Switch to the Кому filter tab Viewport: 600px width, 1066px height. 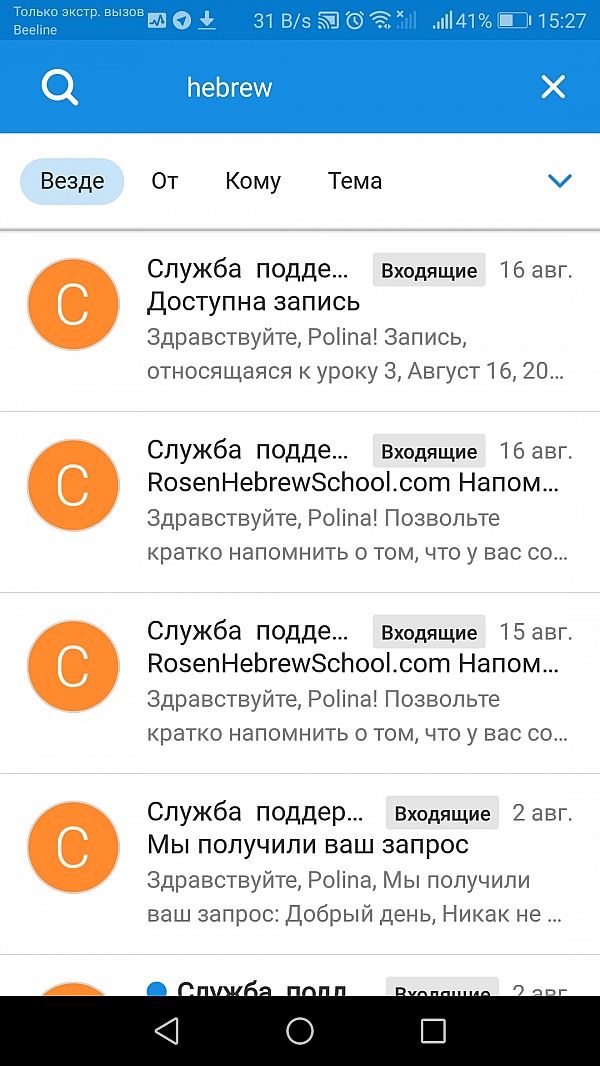pos(253,181)
